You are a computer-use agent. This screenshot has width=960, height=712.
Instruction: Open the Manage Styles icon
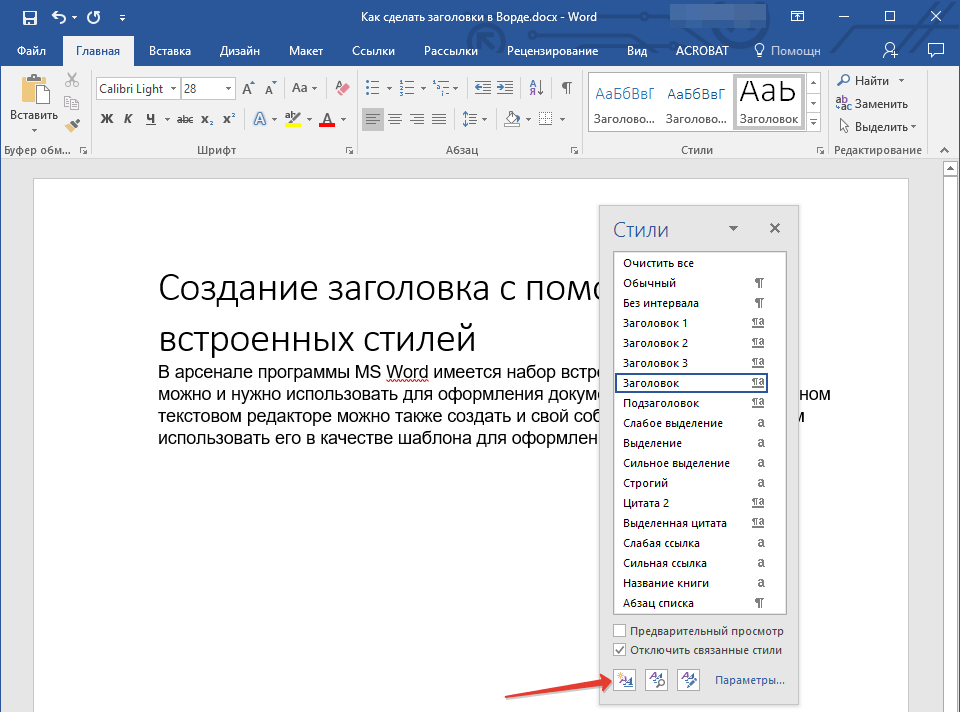[x=689, y=681]
